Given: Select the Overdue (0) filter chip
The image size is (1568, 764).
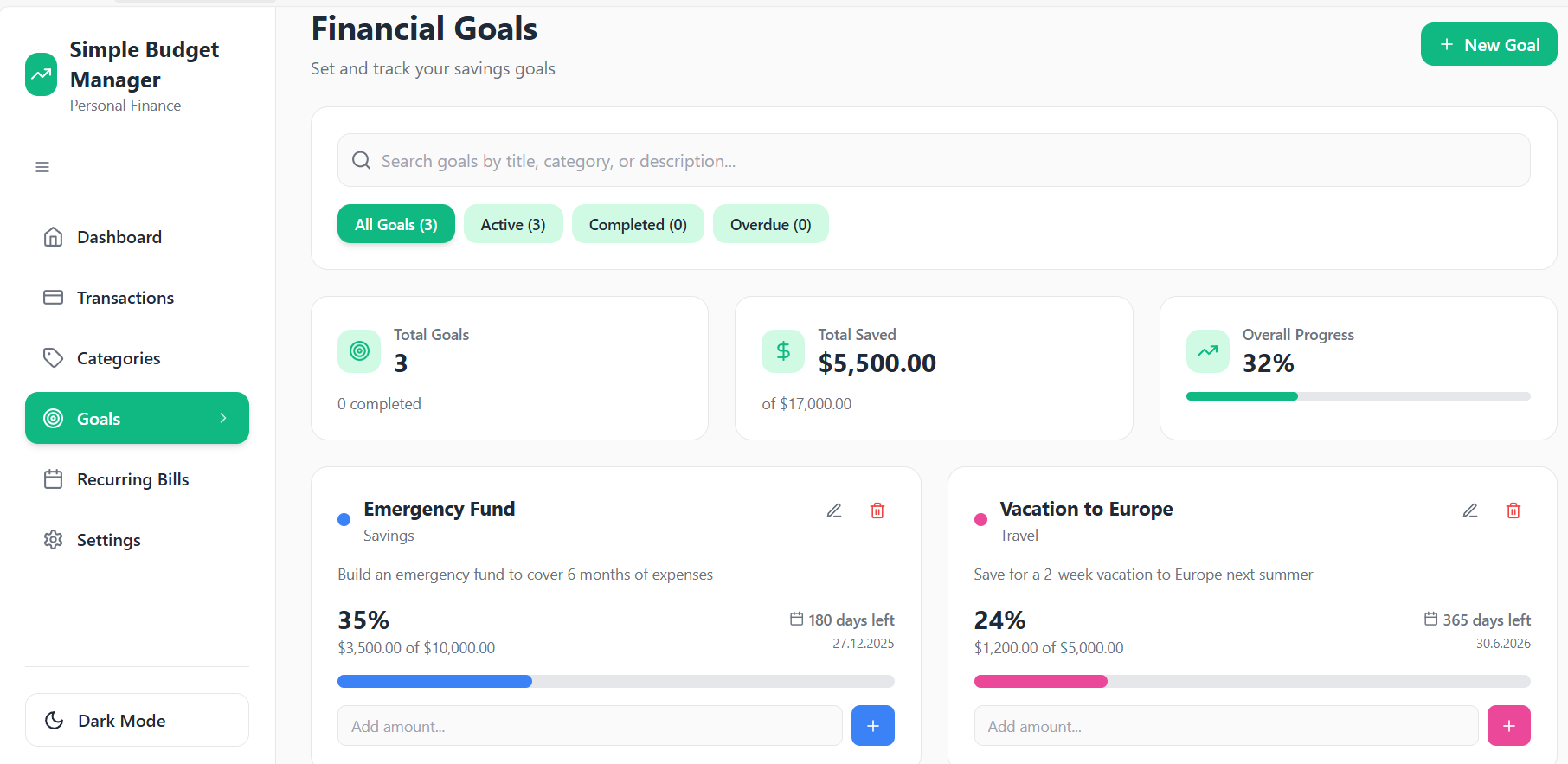Looking at the screenshot, I should [x=770, y=224].
